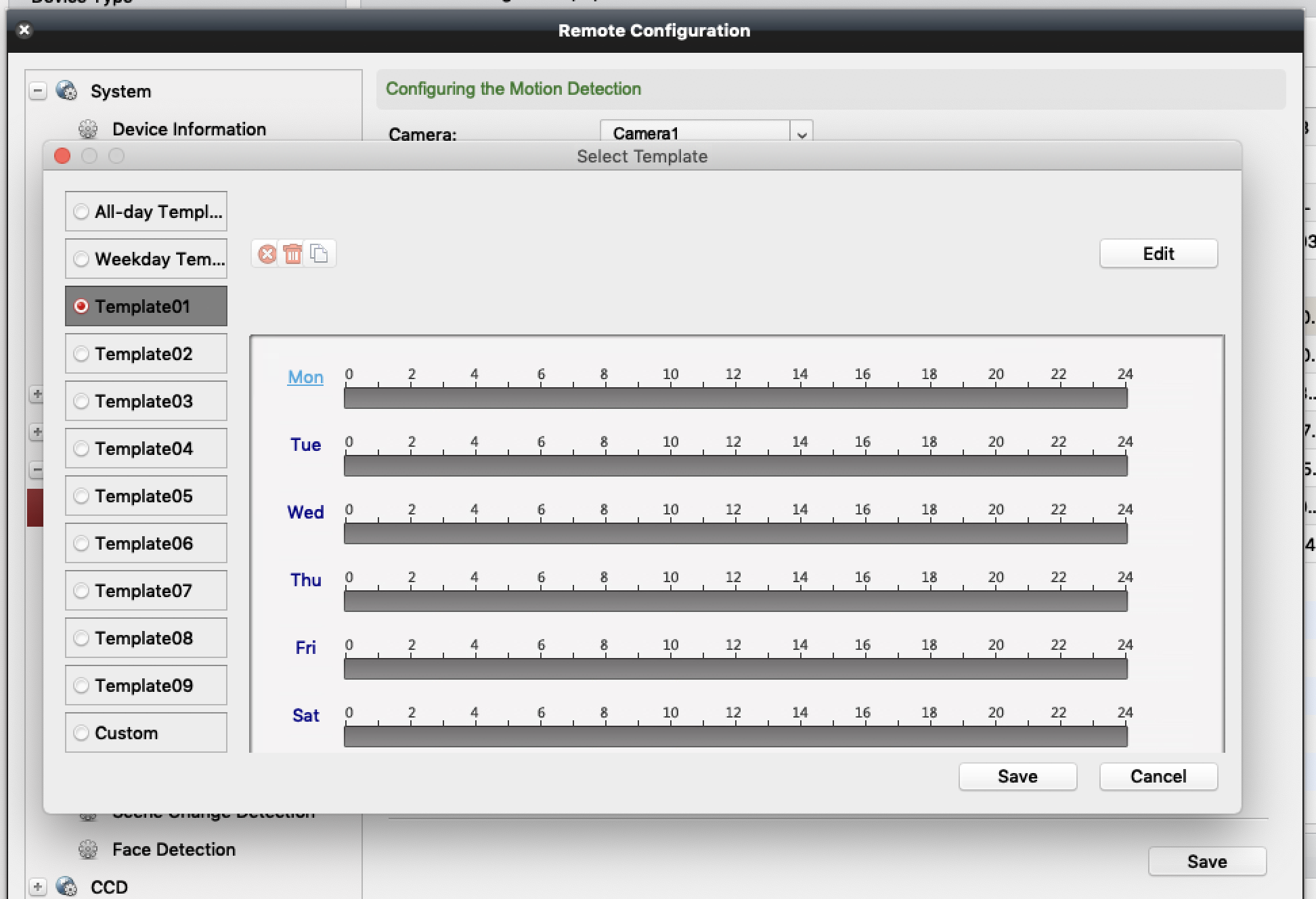Screen dimensions: 1316x899
Task: Click the copy schedule icon
Action: tap(320, 253)
